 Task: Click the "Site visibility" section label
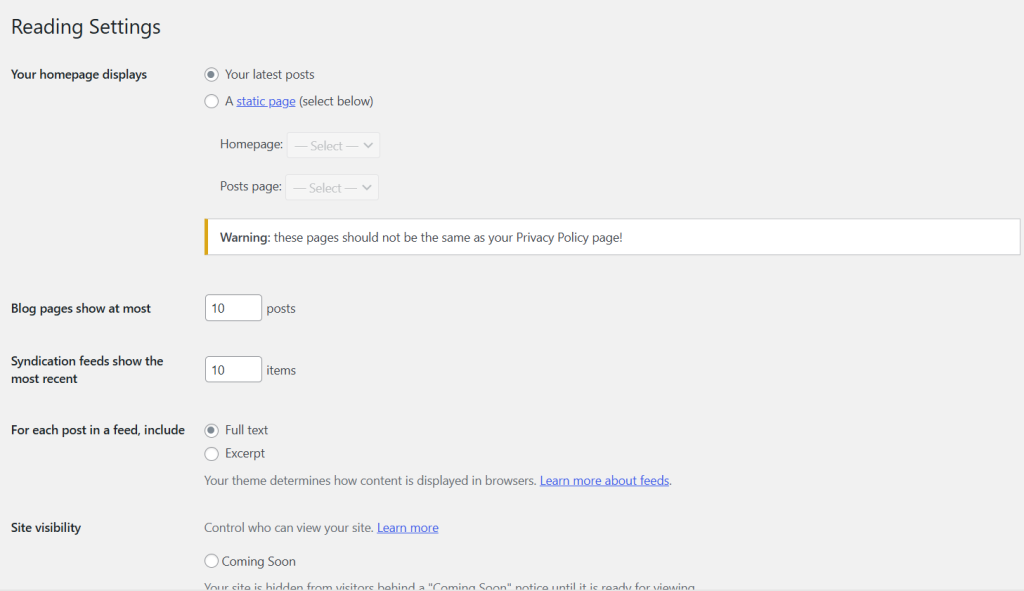(46, 528)
